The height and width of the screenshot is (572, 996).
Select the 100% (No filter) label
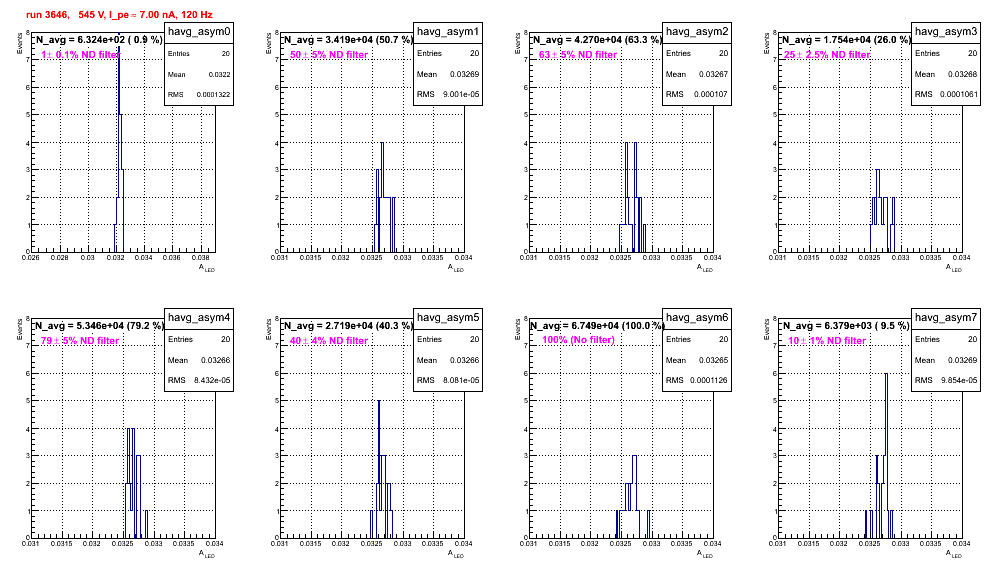point(578,340)
